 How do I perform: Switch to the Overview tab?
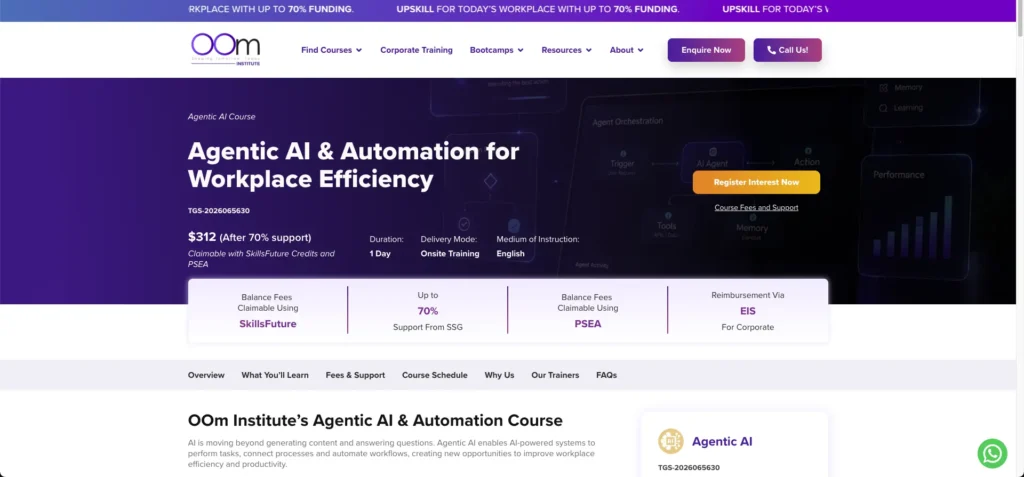point(206,375)
